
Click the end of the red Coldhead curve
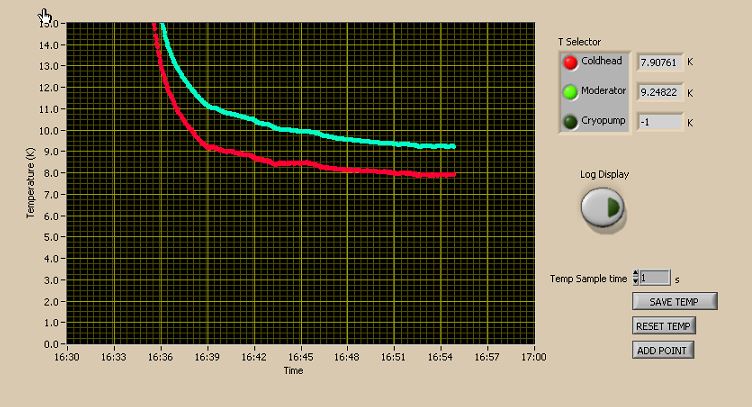pos(453,175)
